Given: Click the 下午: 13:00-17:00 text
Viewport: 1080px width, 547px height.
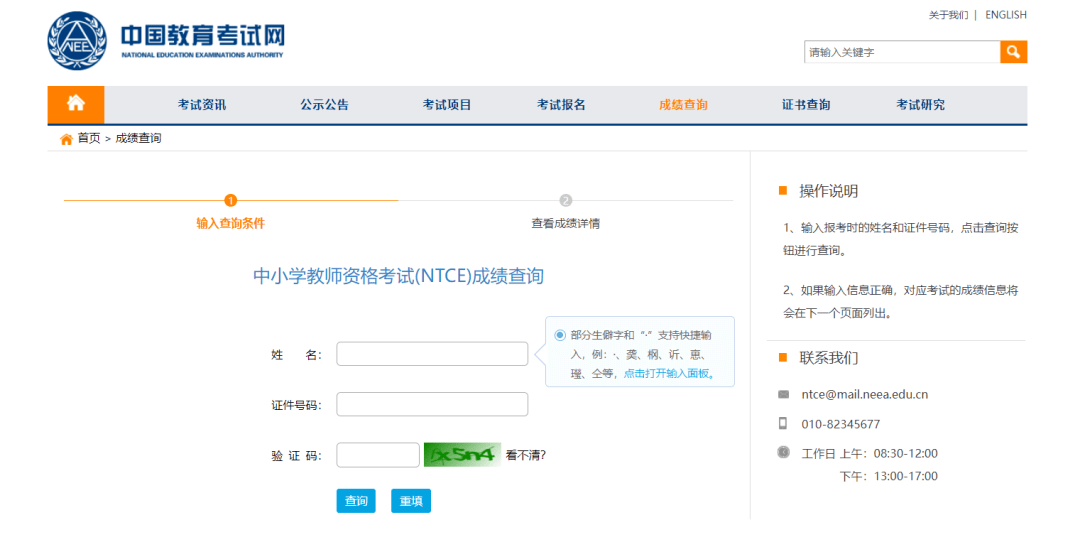Looking at the screenshot, I should click(889, 476).
